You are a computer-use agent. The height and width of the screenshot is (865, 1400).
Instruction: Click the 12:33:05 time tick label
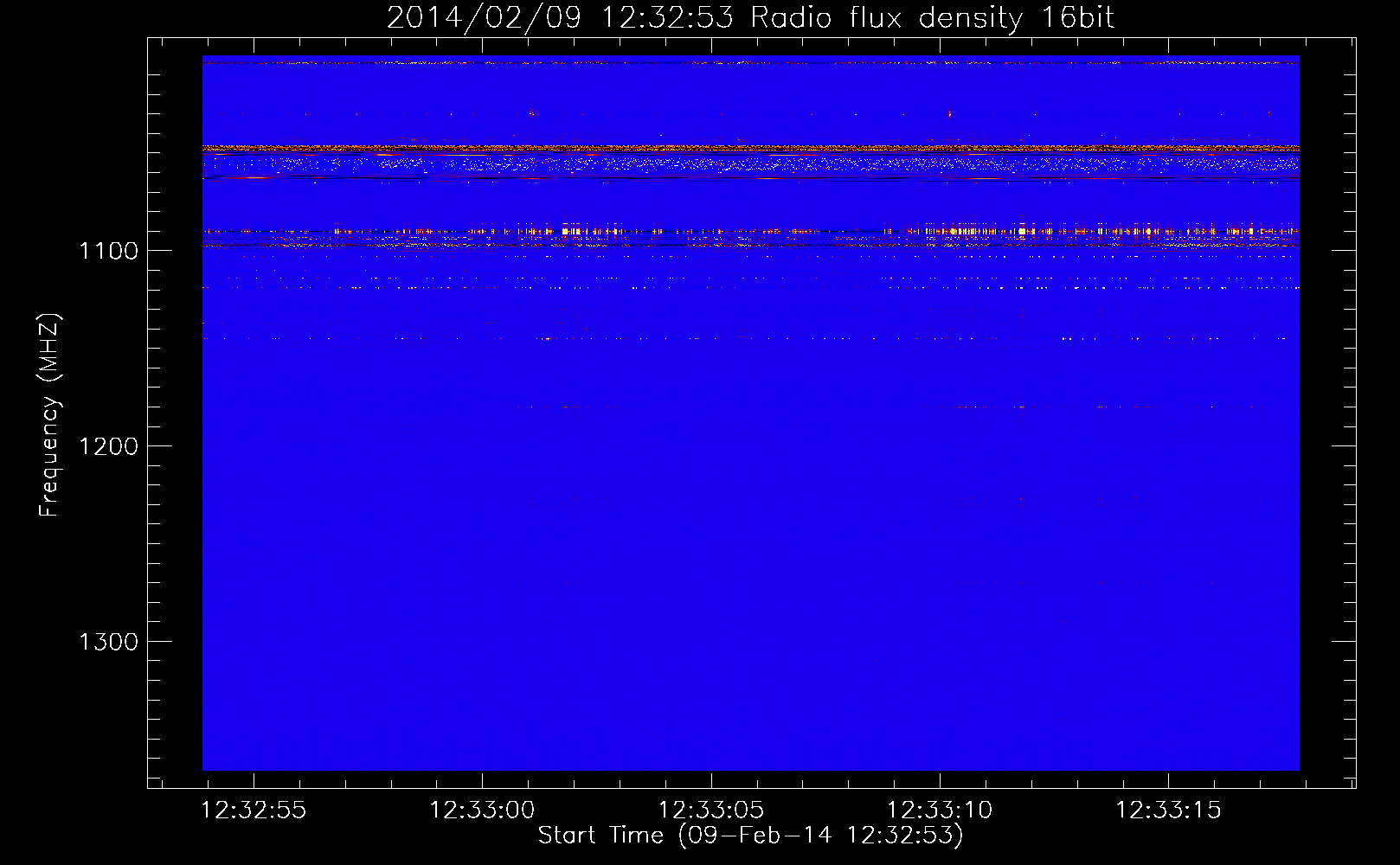point(711,811)
